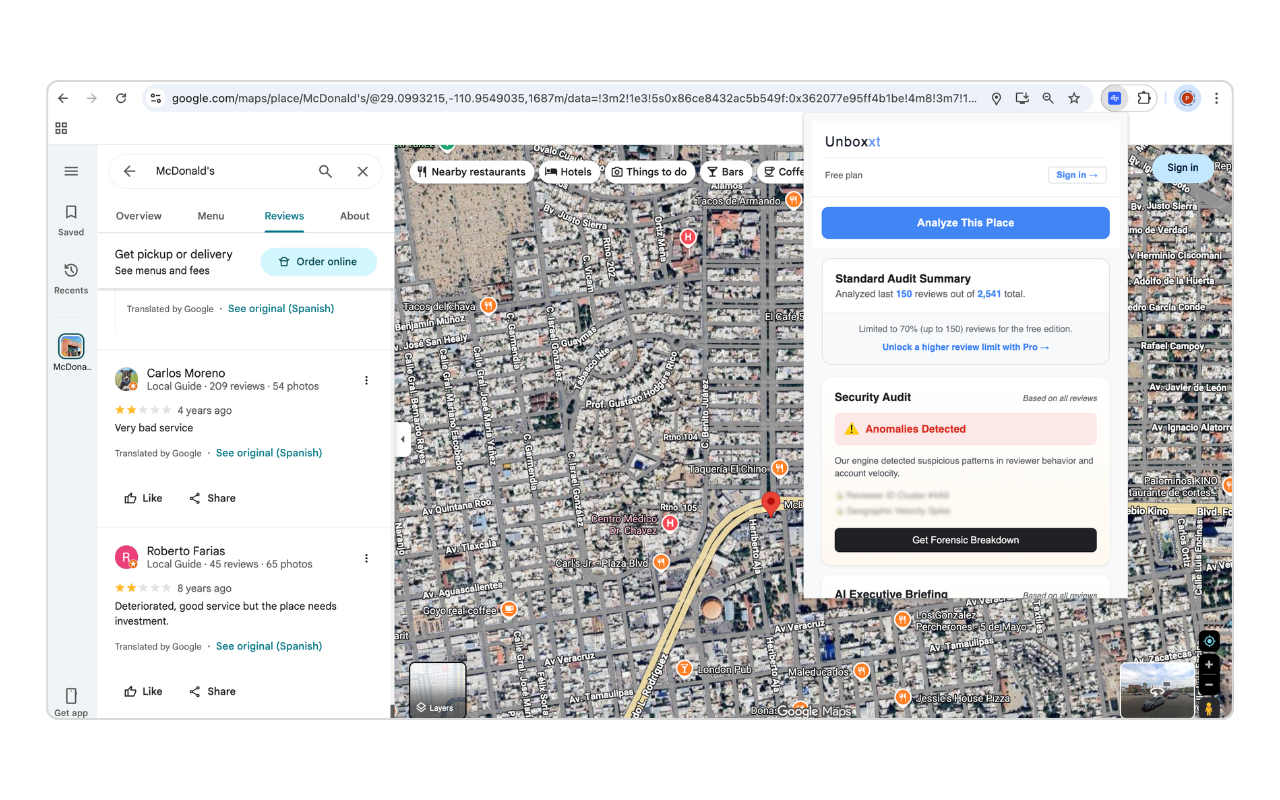Screen dimensions: 1280x800
Task: Like Carlos Moreno's review
Action: pyautogui.click(x=143, y=498)
